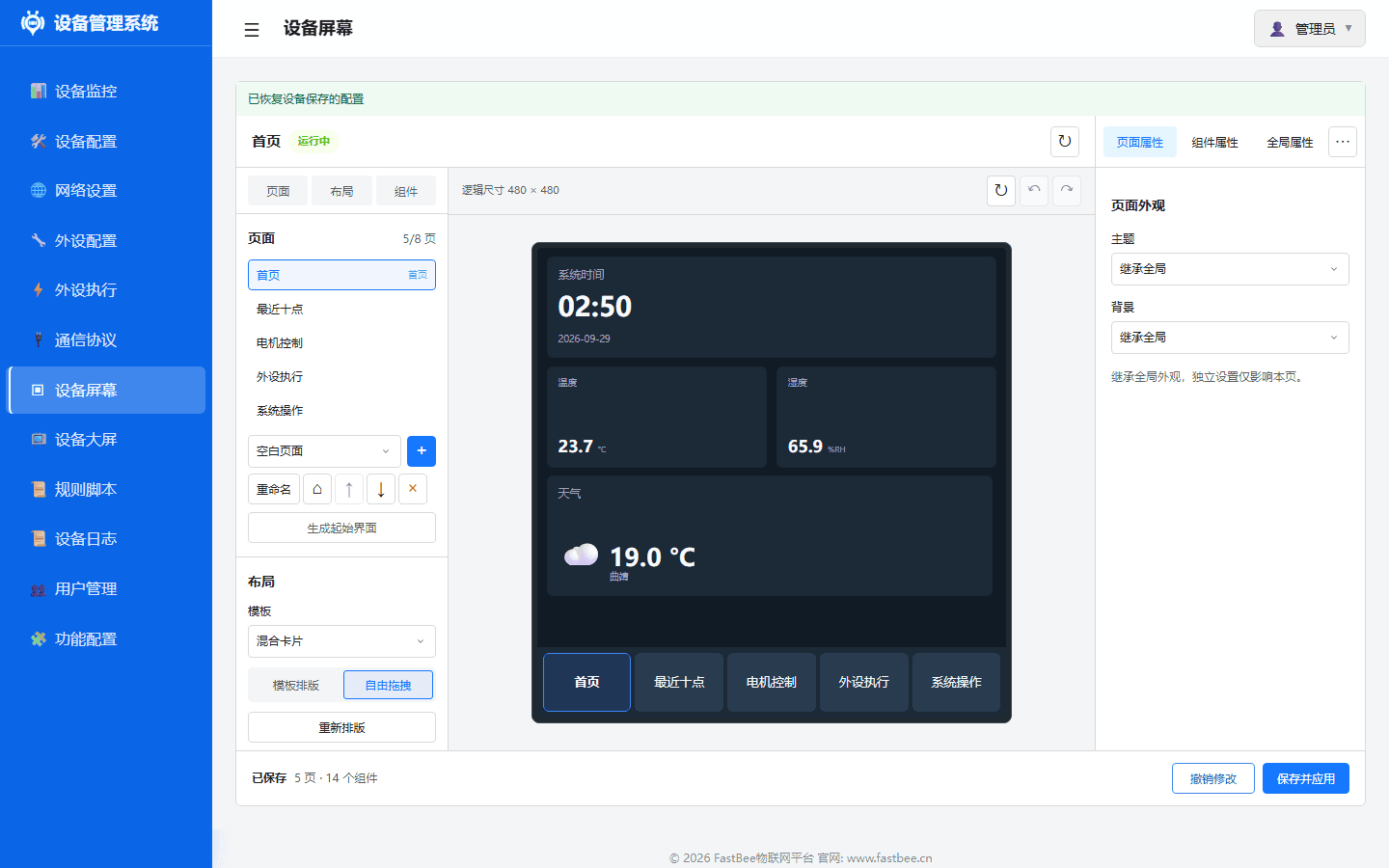Open the 主题 theme dropdown
Screen dimensions: 1389x868
click(x=1230, y=269)
